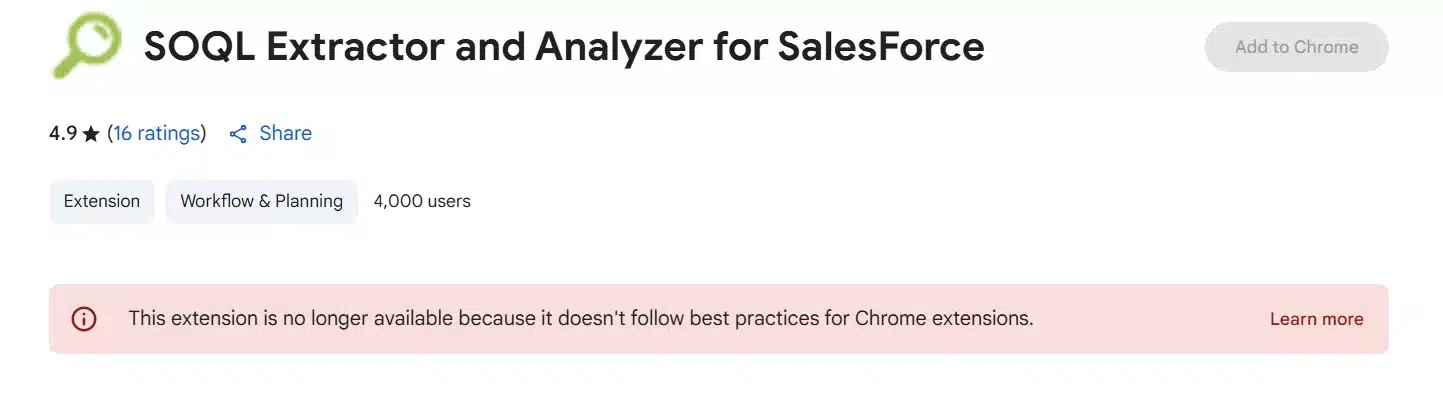Click 'Chrome extensions' phrase in banner text
This screenshot has height=395, width=1443.
[x=944, y=319]
